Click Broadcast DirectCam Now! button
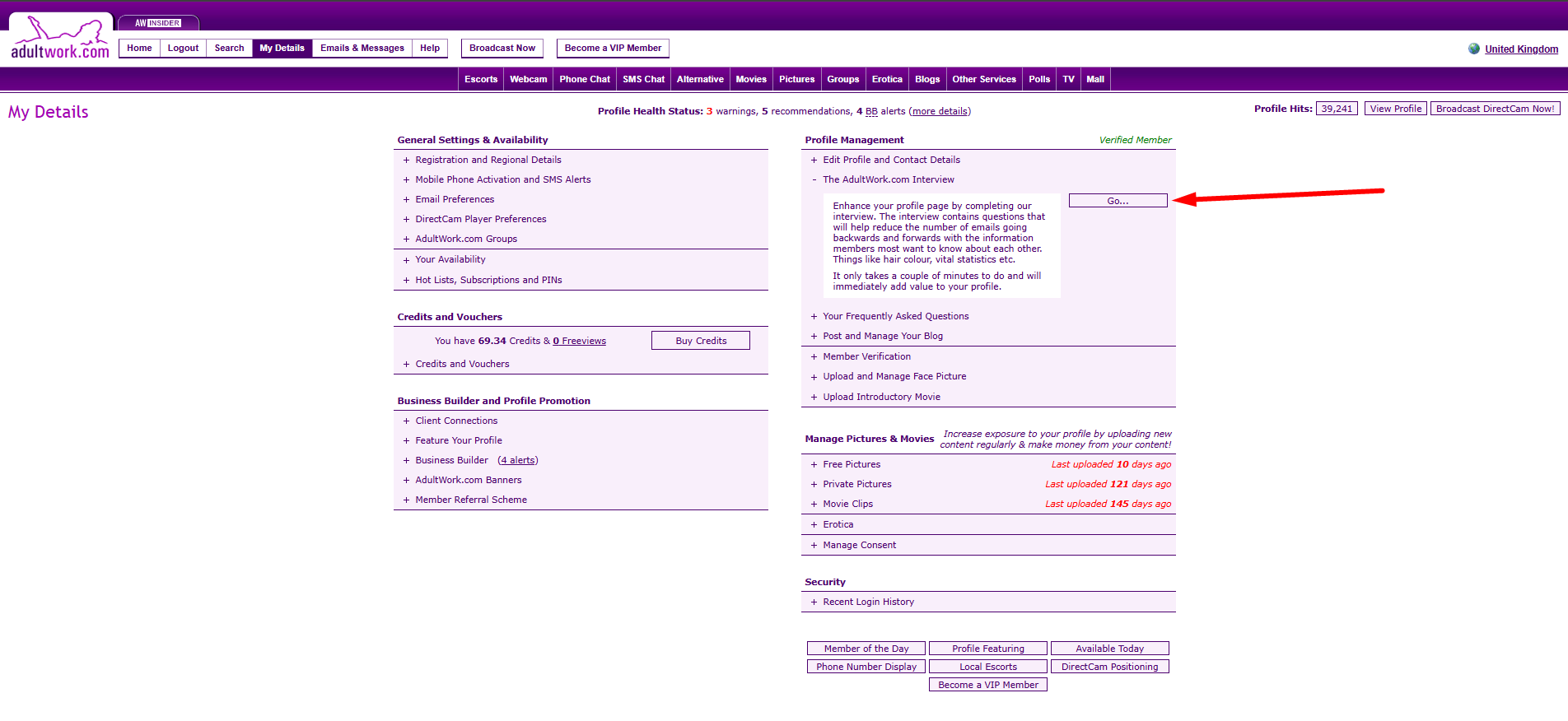This screenshot has width=1568, height=721. tap(1495, 109)
